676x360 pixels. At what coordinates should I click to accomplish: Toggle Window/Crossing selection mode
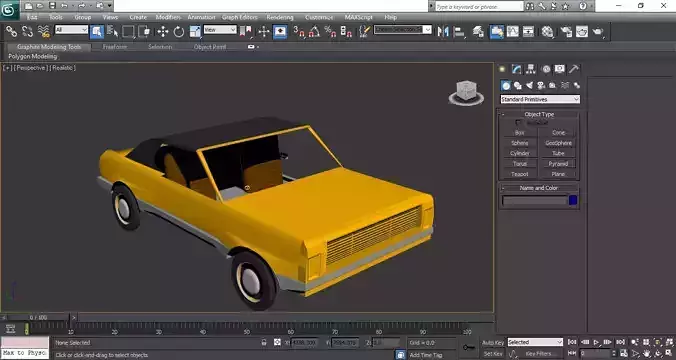pos(145,31)
